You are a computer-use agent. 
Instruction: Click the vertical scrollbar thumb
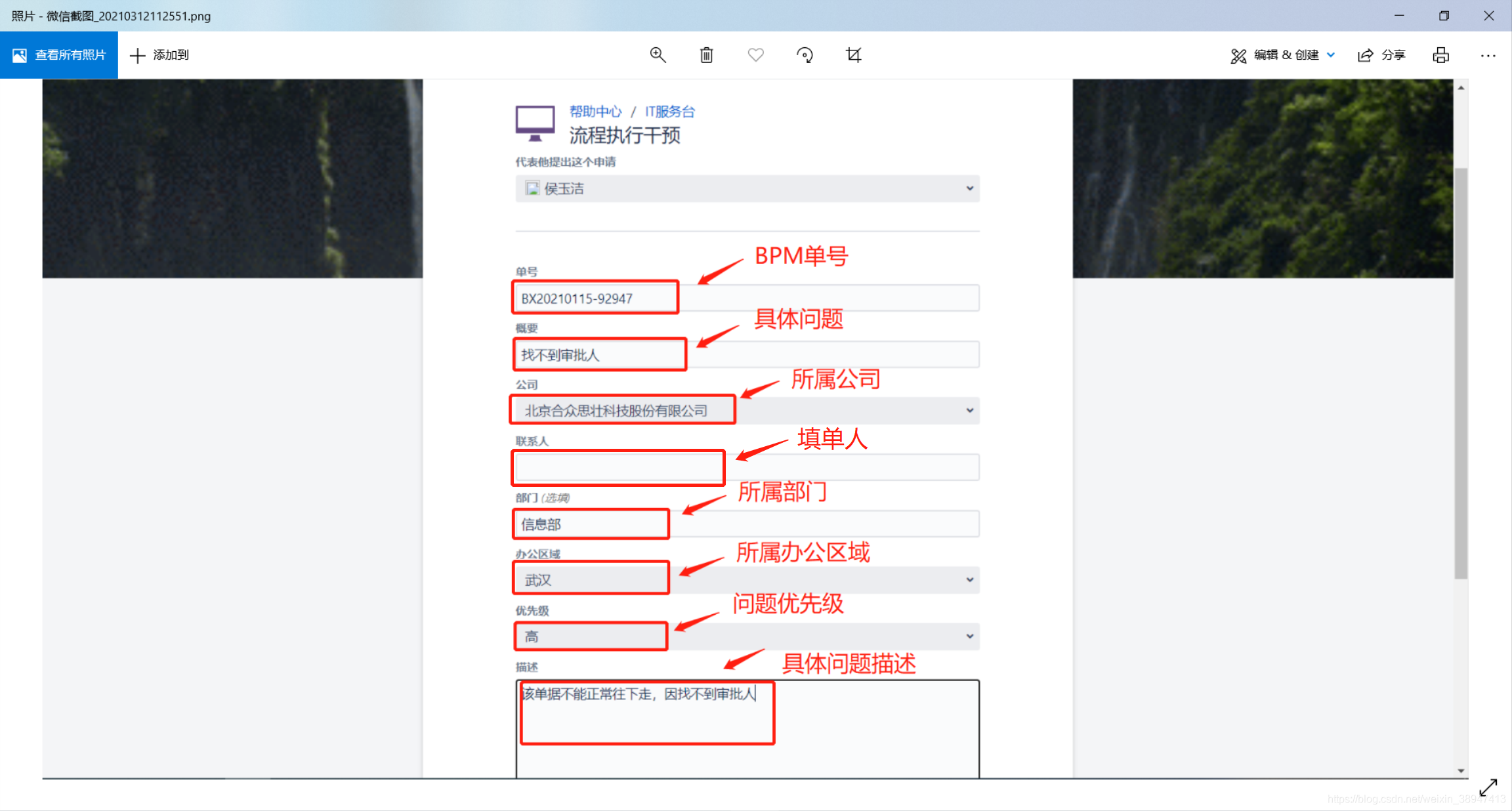[x=1460, y=374]
